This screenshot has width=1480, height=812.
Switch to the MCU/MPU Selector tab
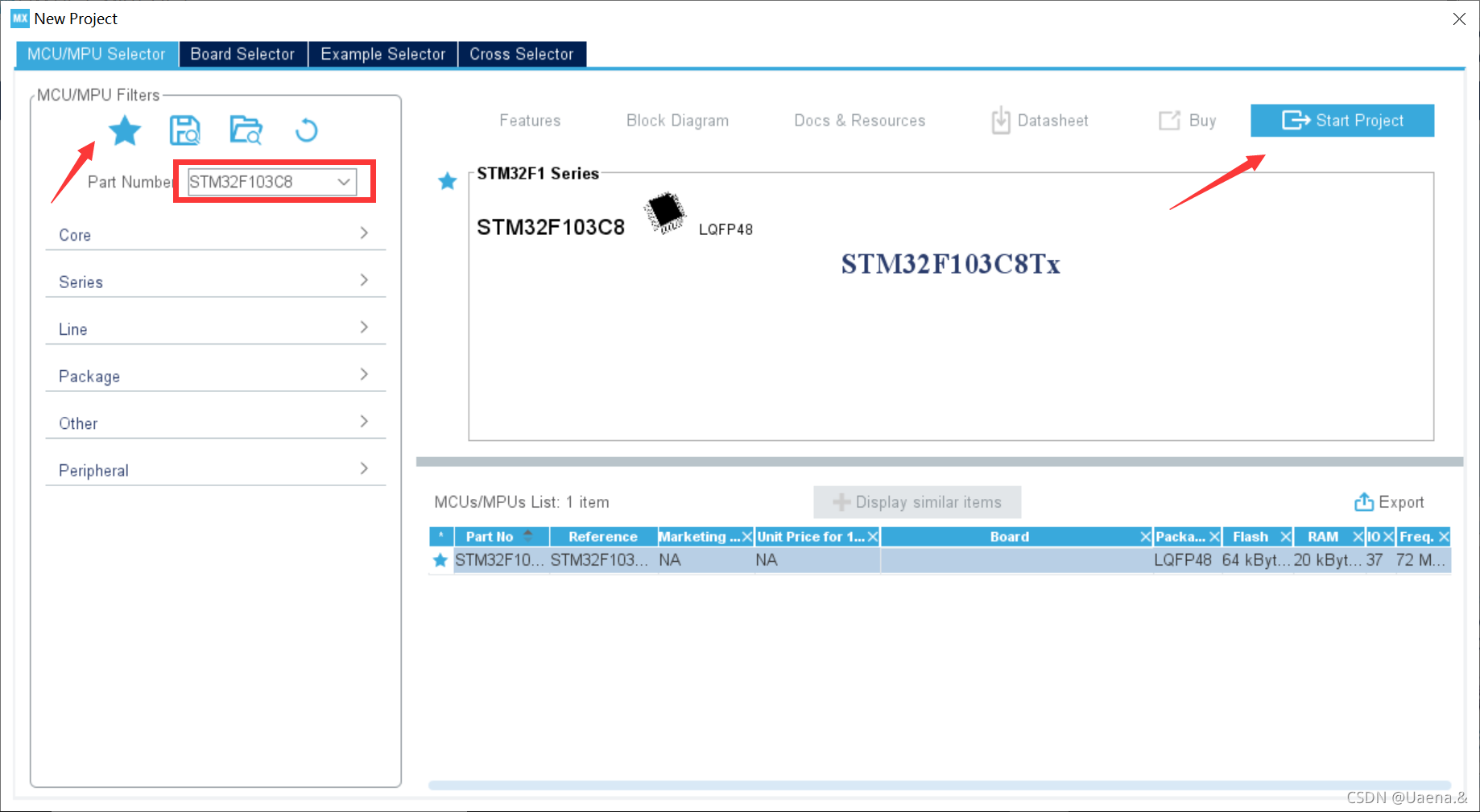tap(97, 54)
